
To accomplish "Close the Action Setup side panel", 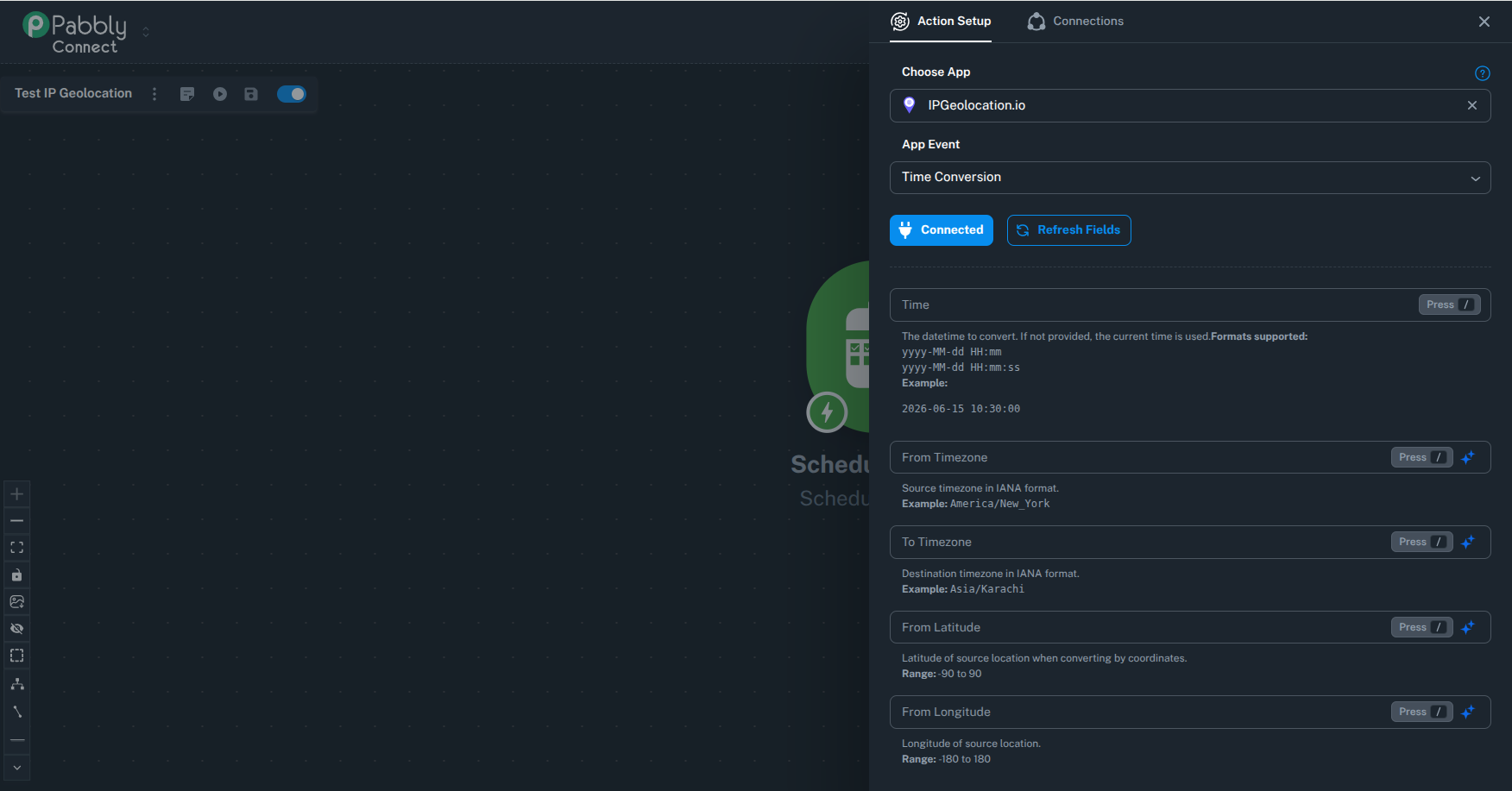I will [1484, 22].
